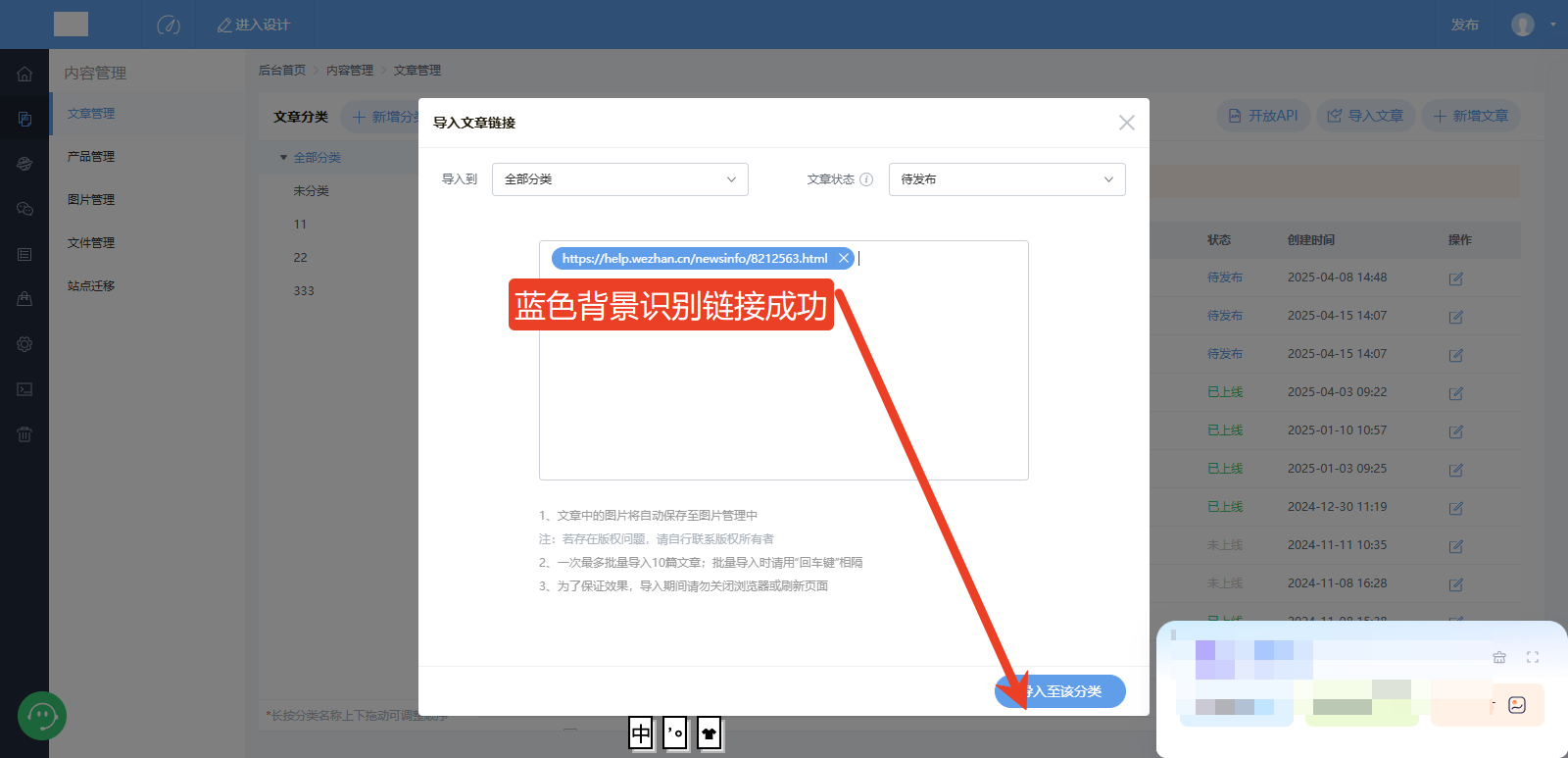Select category 11 in the tree
The image size is (1568, 758).
[300, 225]
